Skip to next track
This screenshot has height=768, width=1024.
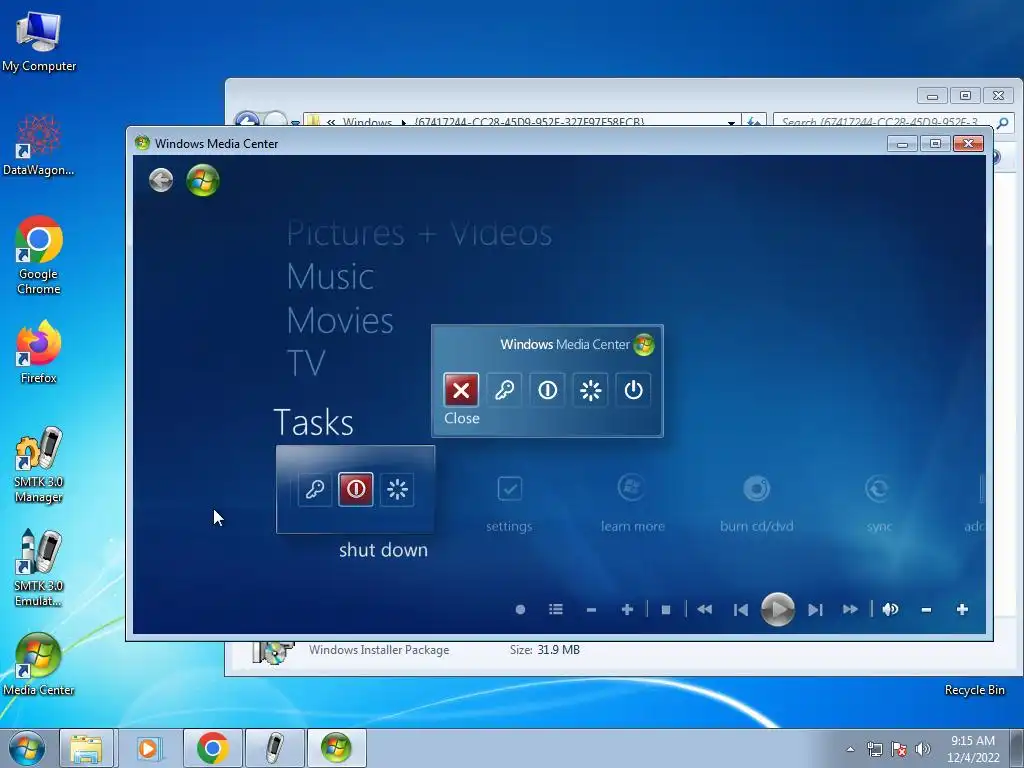[x=815, y=610]
